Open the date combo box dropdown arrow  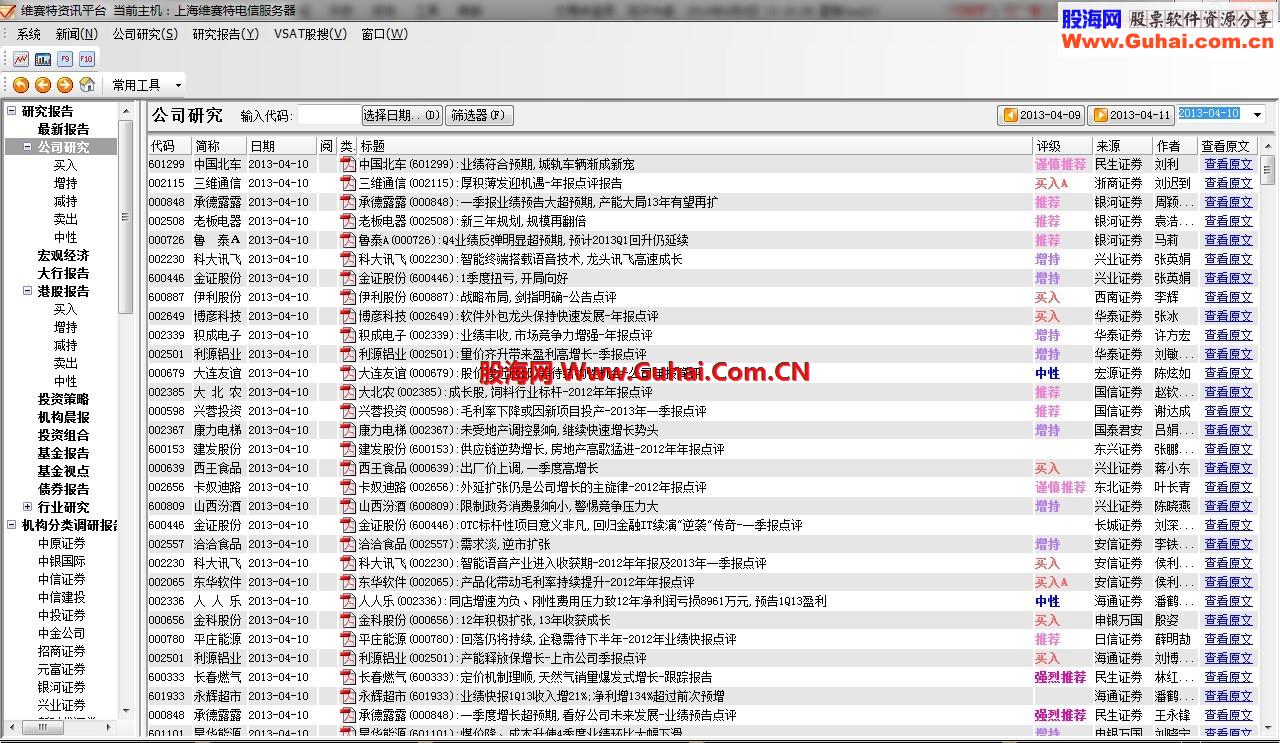point(1258,115)
